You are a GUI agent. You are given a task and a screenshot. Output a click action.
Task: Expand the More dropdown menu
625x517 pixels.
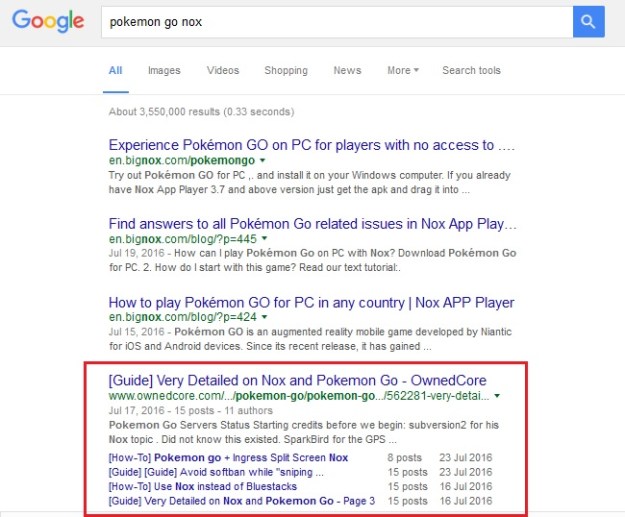tap(402, 70)
